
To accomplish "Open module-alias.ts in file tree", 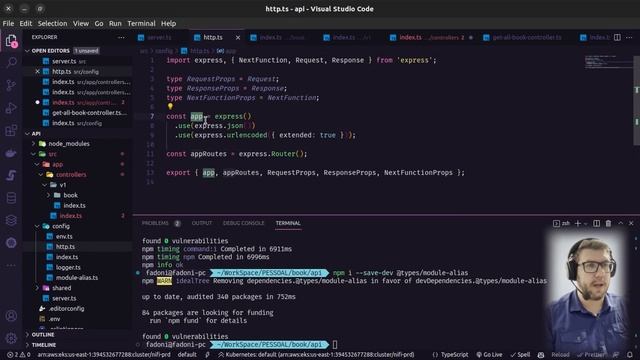I will coord(77,278).
